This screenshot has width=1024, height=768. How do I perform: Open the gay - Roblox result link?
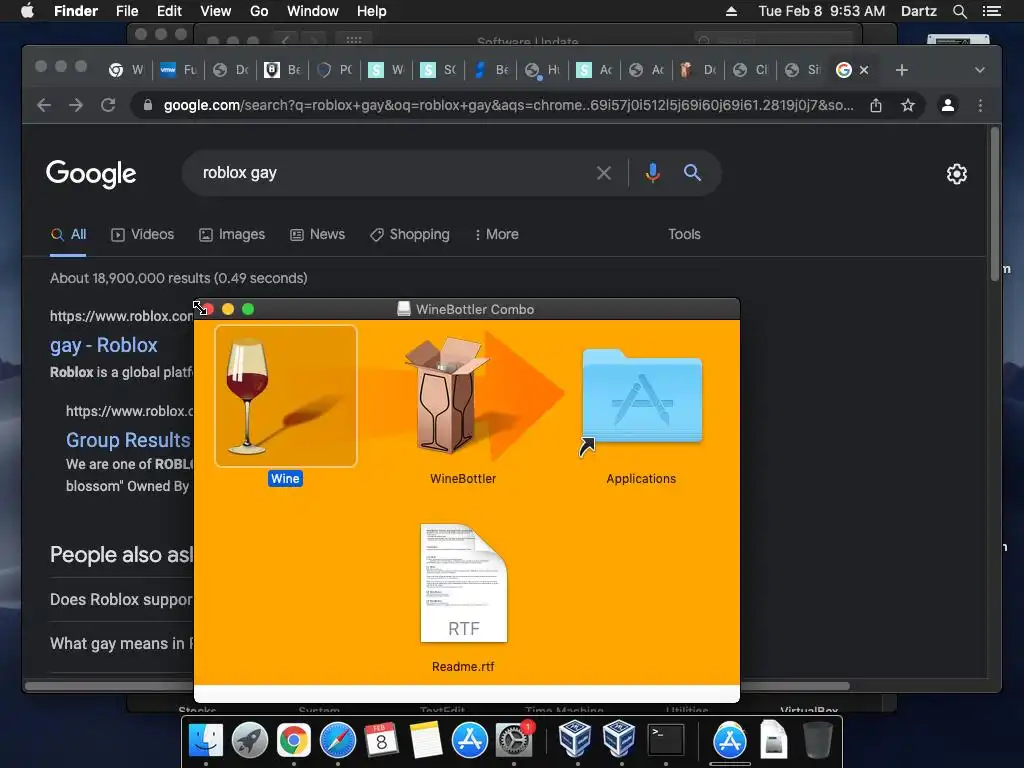(x=104, y=345)
